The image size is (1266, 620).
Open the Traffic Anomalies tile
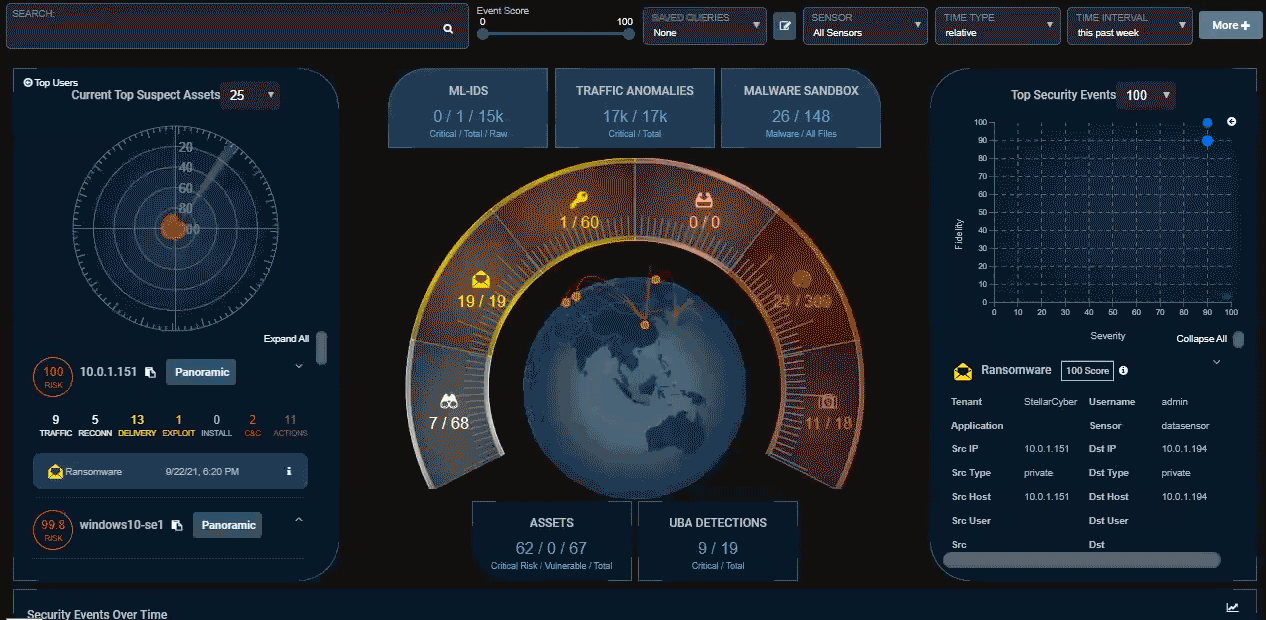click(x=634, y=109)
